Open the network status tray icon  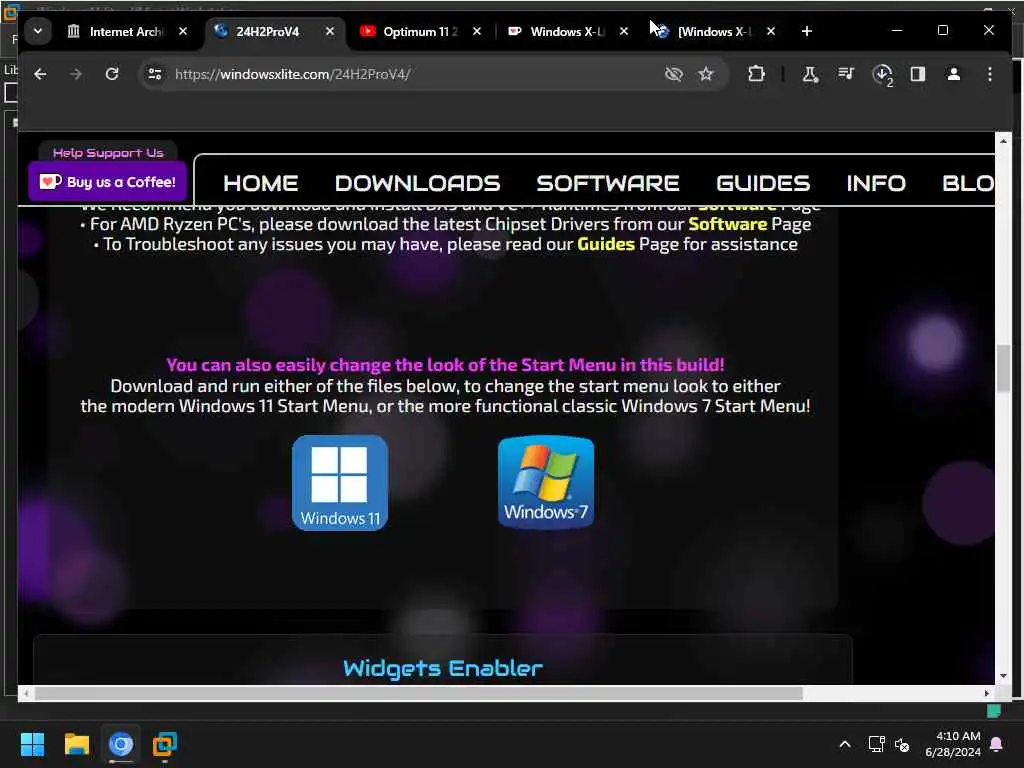[x=876, y=744]
